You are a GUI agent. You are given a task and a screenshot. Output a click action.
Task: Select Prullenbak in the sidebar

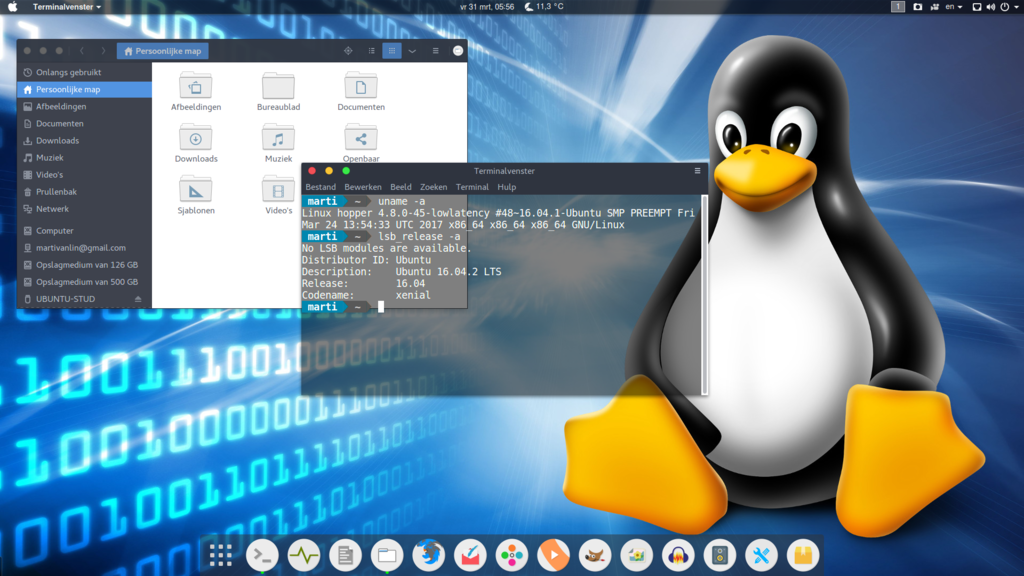click(x=56, y=192)
